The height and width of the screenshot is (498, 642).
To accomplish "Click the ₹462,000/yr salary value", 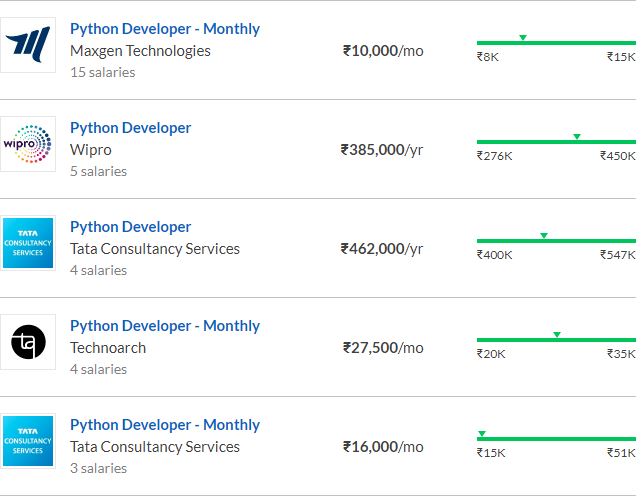I will click(382, 249).
